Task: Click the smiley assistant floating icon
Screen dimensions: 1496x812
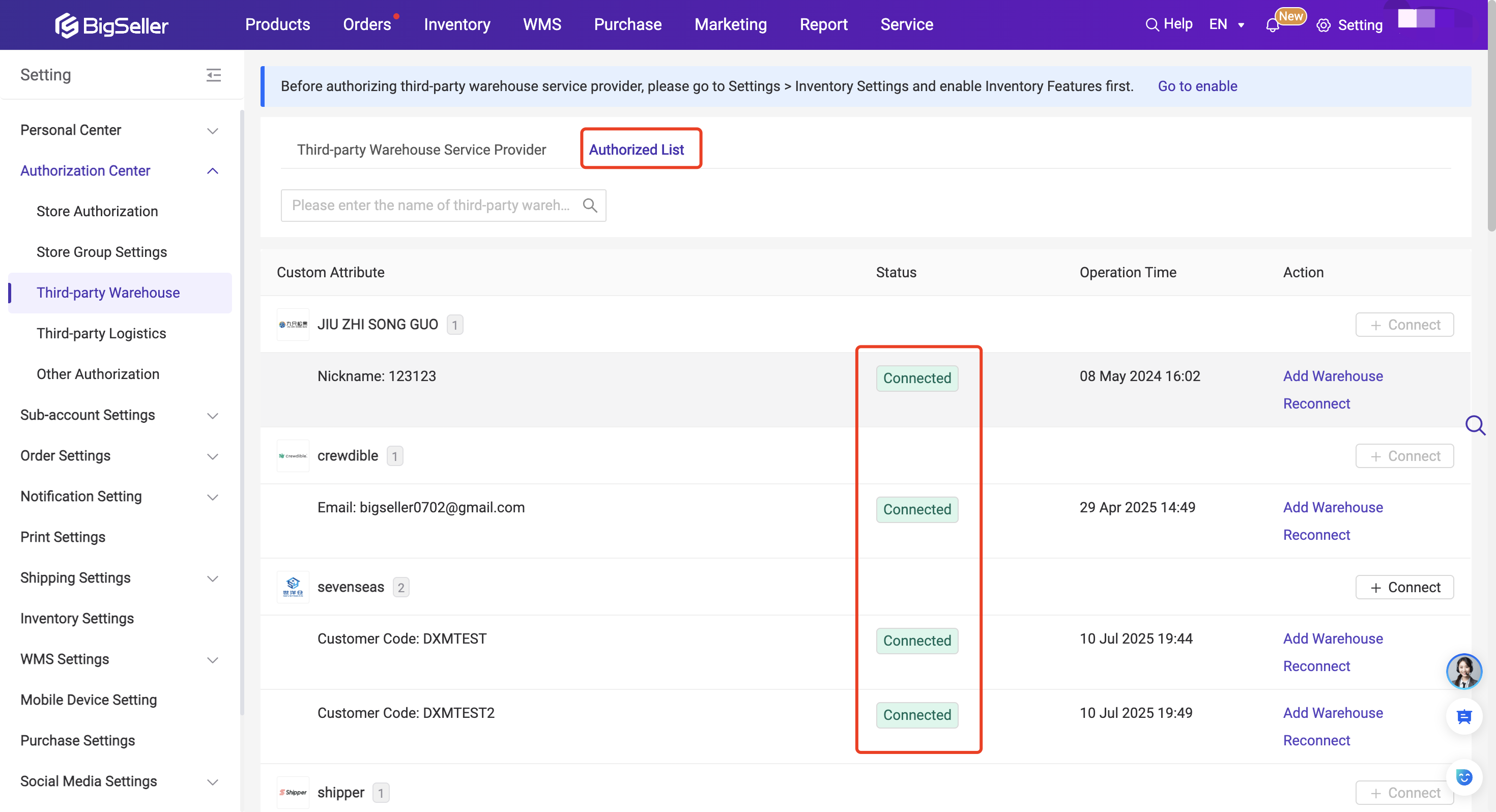Action: point(1464,776)
